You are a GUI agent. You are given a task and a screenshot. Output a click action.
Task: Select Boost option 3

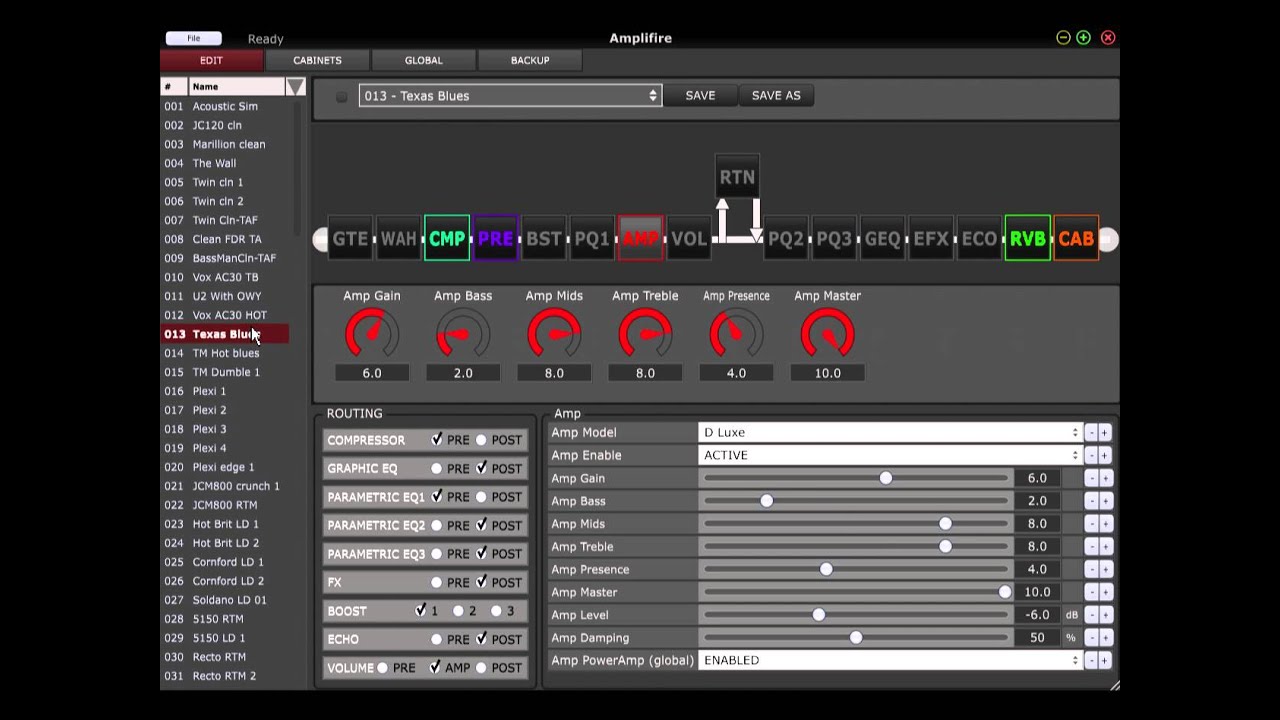496,611
